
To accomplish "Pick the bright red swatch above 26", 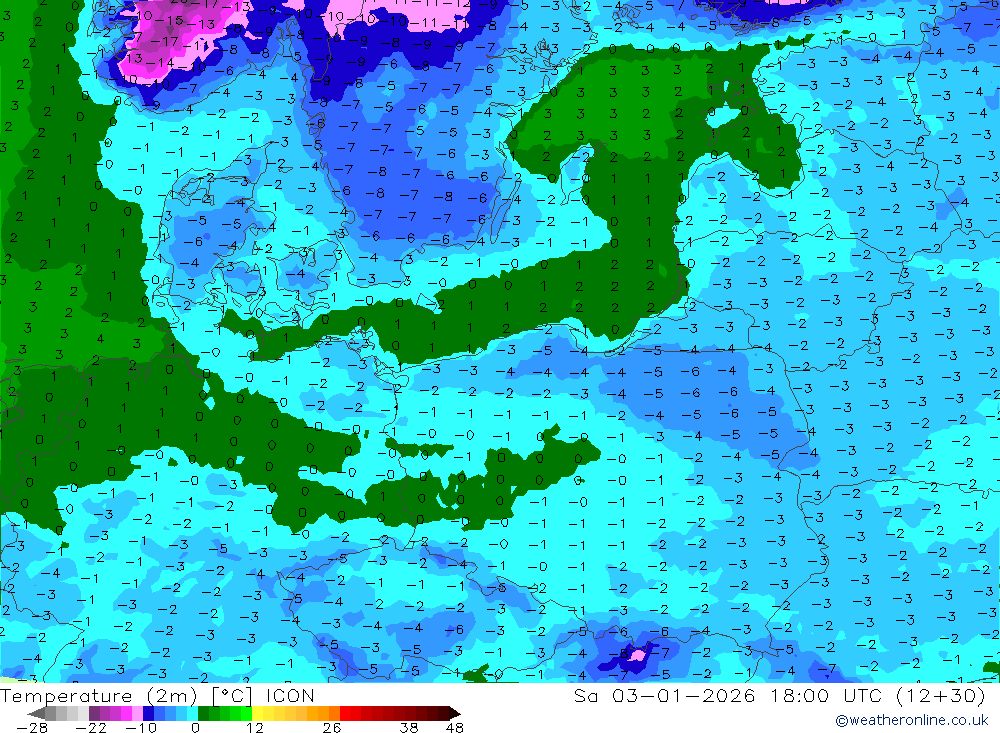I will [x=345, y=713].
